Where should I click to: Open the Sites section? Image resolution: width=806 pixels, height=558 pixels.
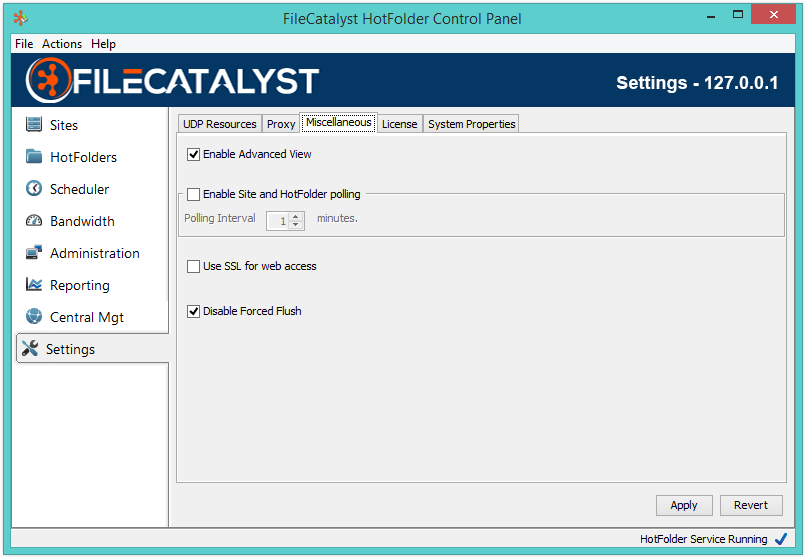point(64,125)
